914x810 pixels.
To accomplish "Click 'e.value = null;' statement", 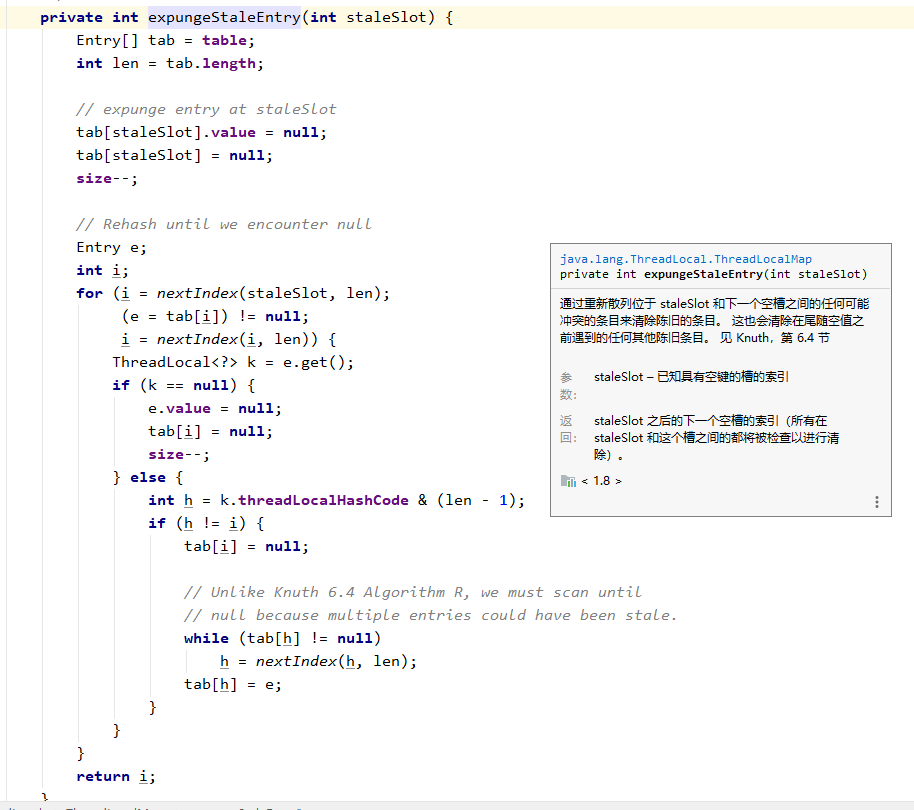I will click(x=215, y=408).
